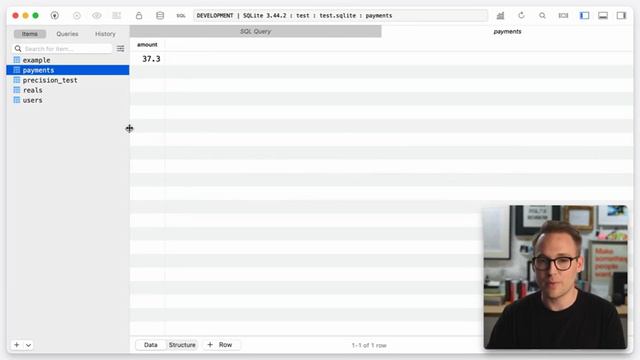Open the database cylinder icon
Screen dimensions: 640x360
pyautogui.click(x=160, y=16)
